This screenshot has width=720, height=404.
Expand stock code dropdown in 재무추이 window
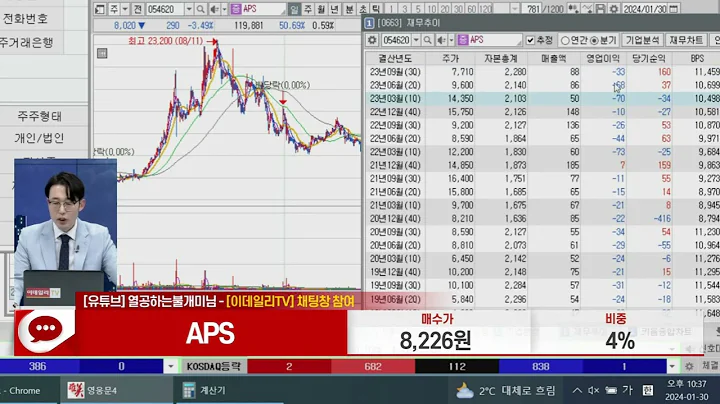tap(416, 40)
